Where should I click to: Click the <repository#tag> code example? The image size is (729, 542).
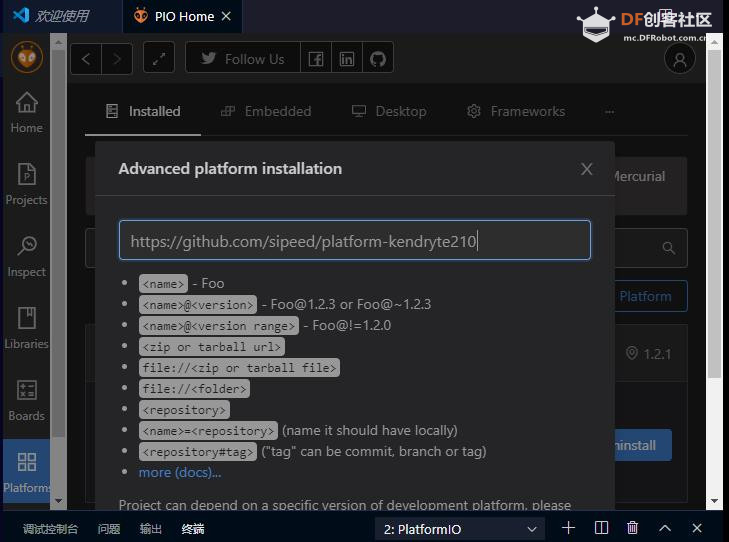click(x=198, y=451)
